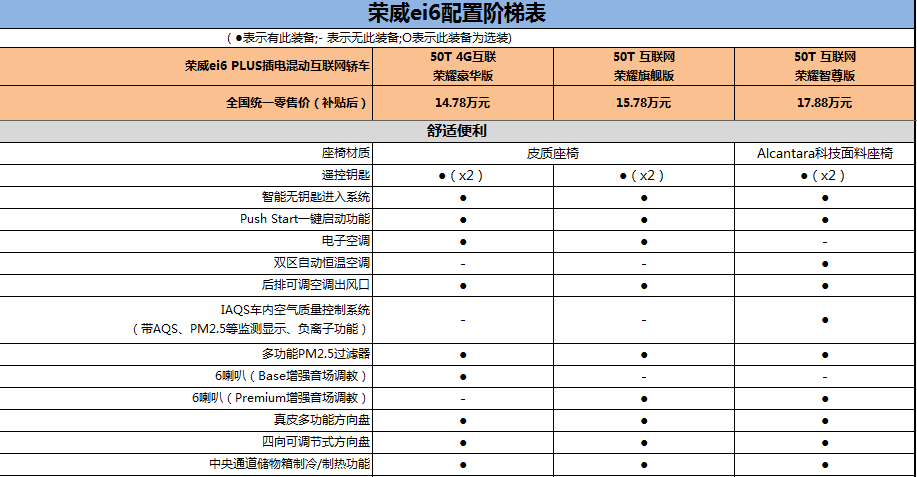Screen dimensions: 917x477
Task: Select the 14.78万元 price cell
Action: [x=463, y=103]
